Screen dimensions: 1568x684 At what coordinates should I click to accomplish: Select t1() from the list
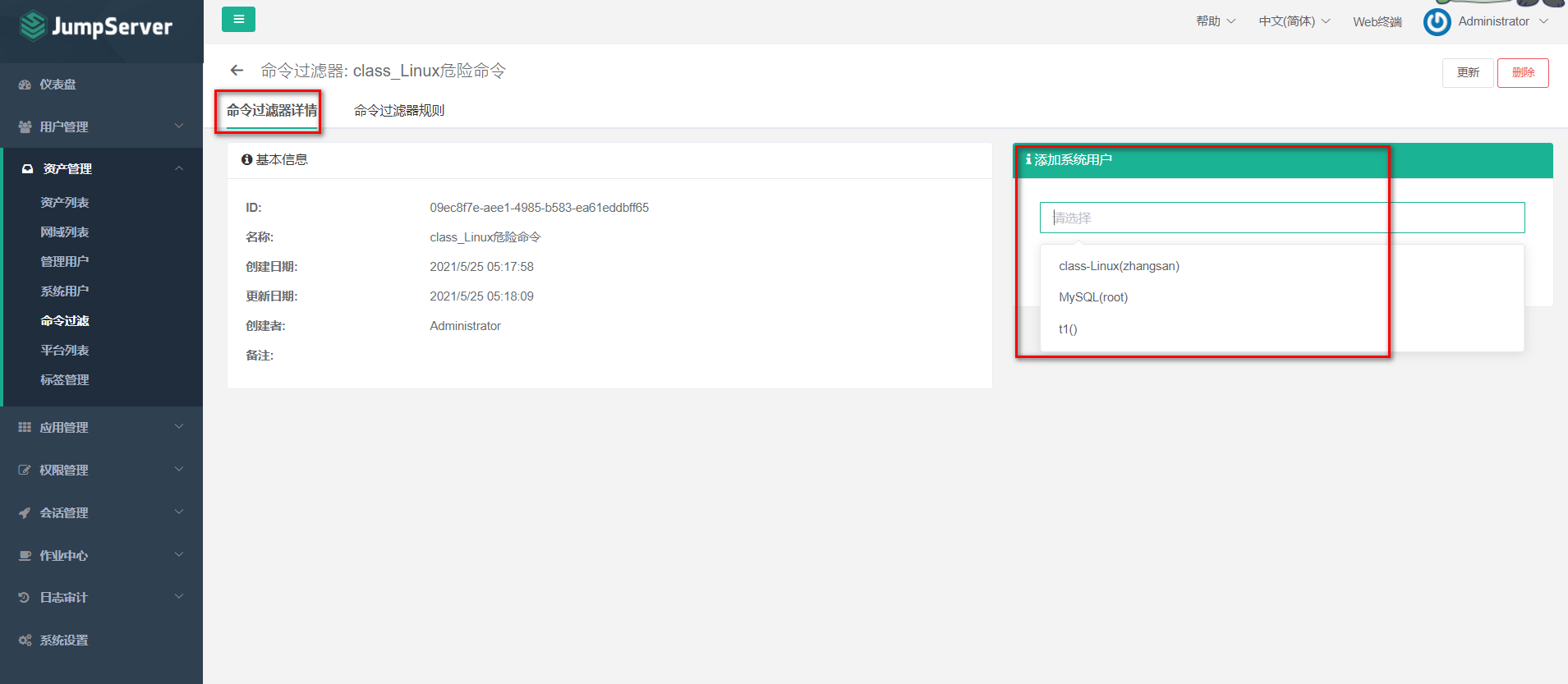click(1282, 329)
